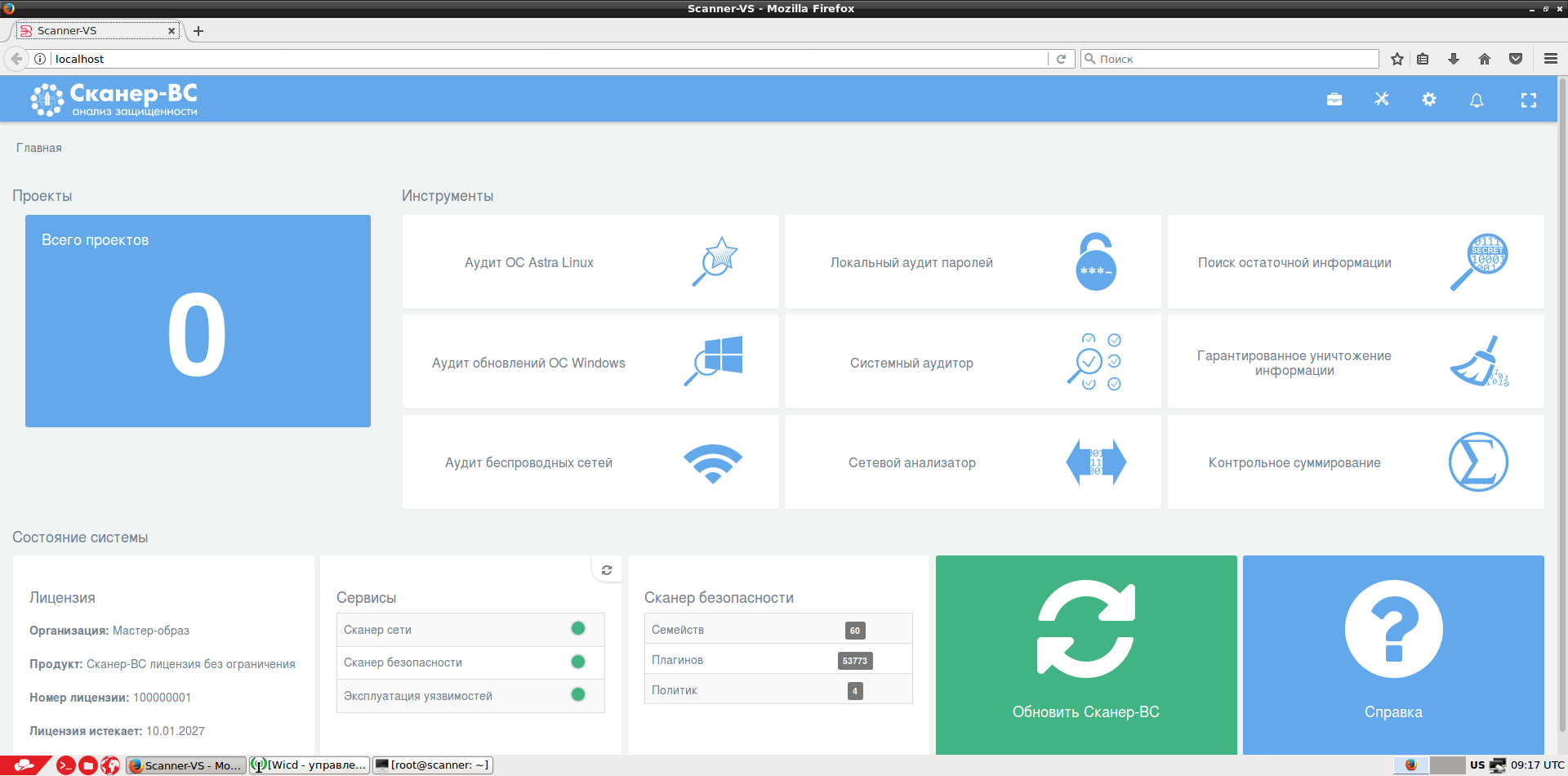The image size is (1568, 776).
Task: Open the Pocket icon in Firefox toolbar
Action: tap(1516, 59)
